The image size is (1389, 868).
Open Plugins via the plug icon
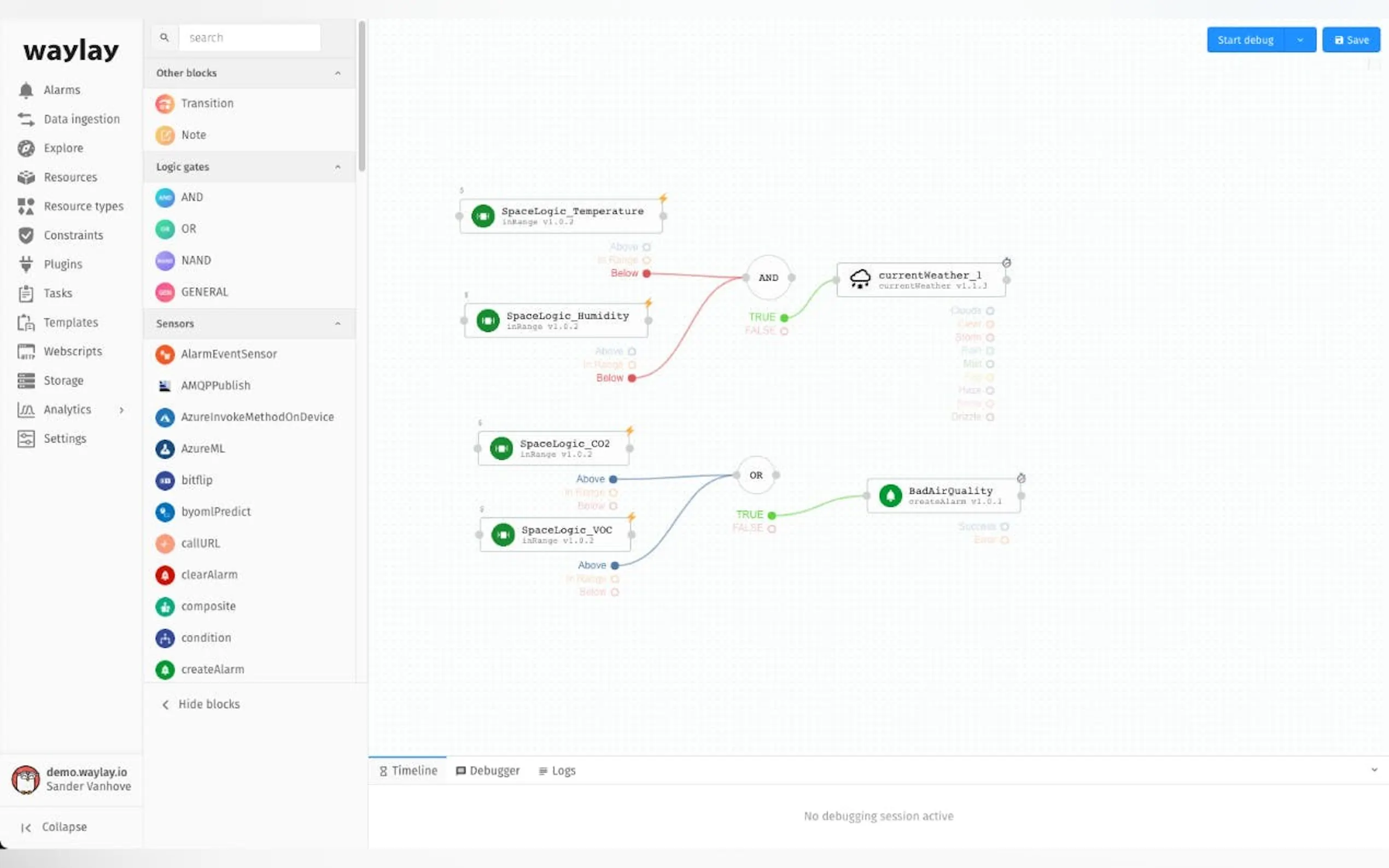26,264
